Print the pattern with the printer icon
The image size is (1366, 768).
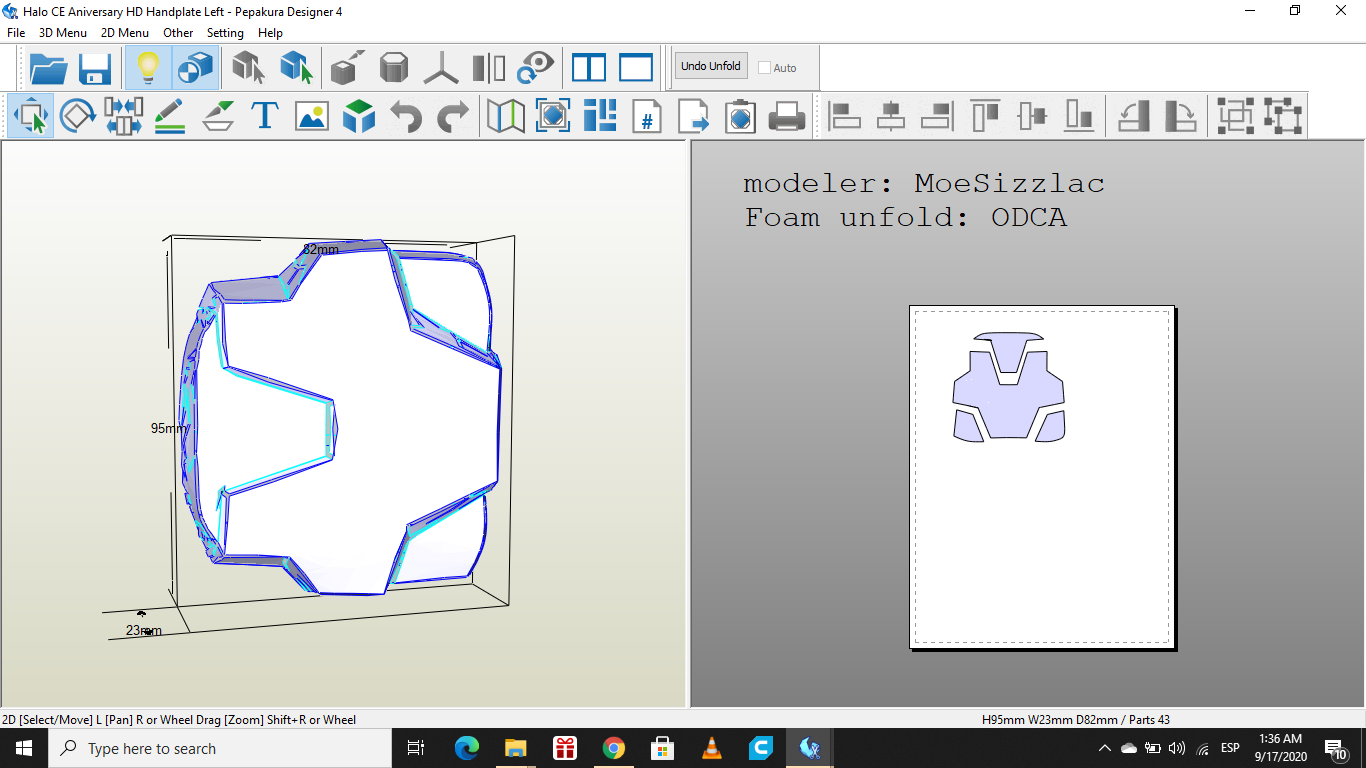click(x=787, y=116)
